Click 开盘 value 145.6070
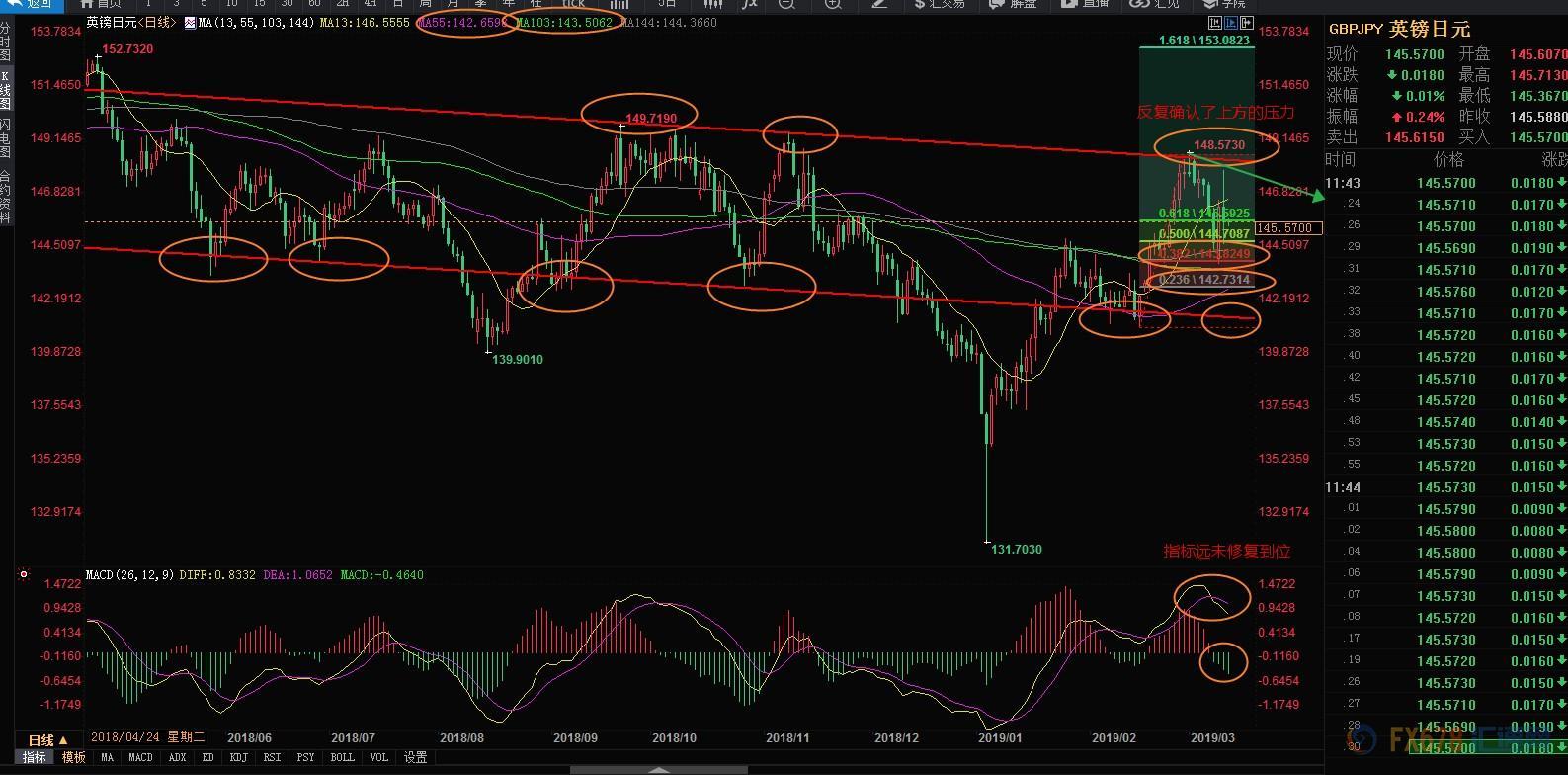Screen dimensions: 1568x775 click(1538, 54)
